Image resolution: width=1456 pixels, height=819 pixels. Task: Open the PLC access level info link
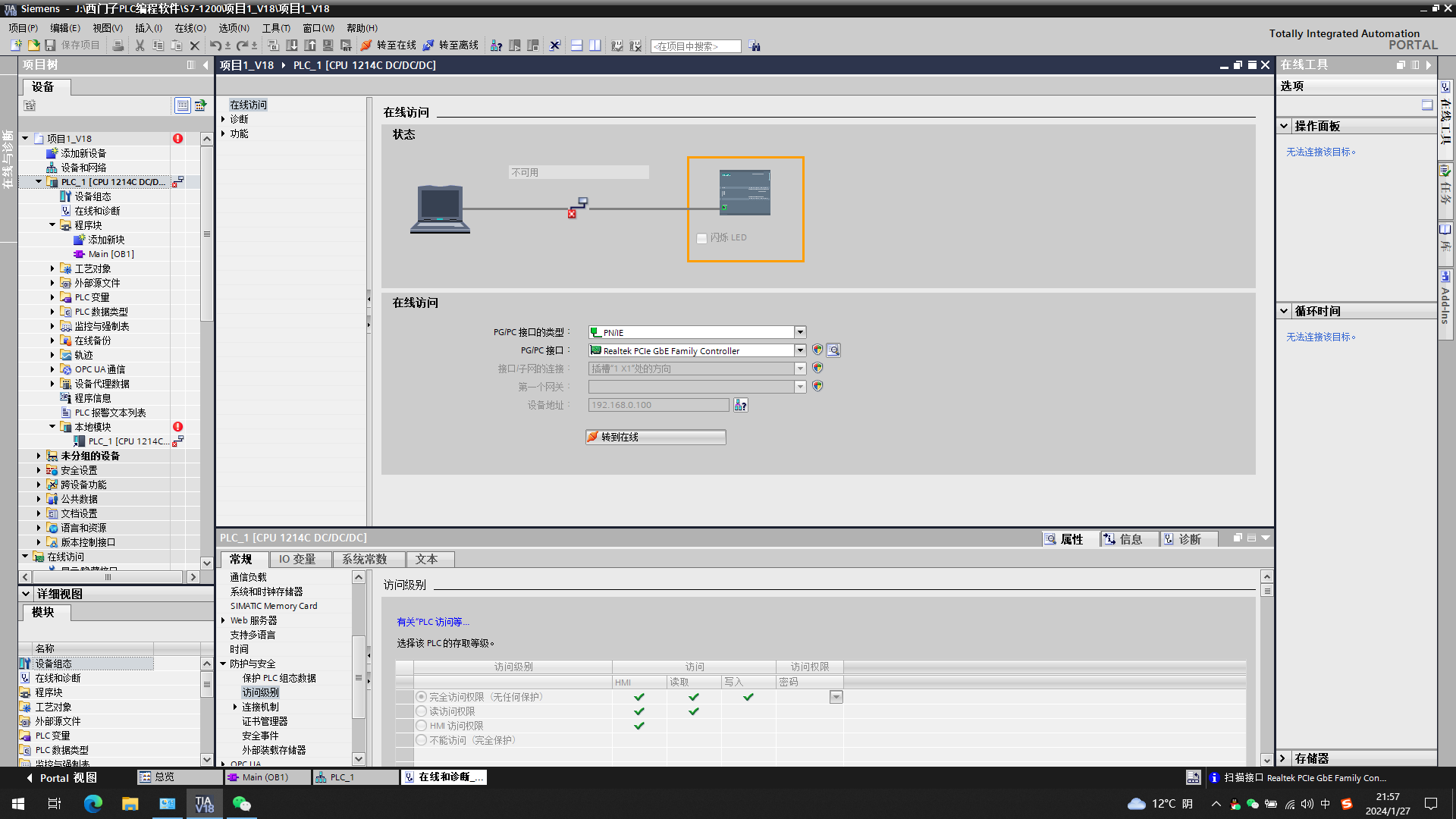coord(432,622)
